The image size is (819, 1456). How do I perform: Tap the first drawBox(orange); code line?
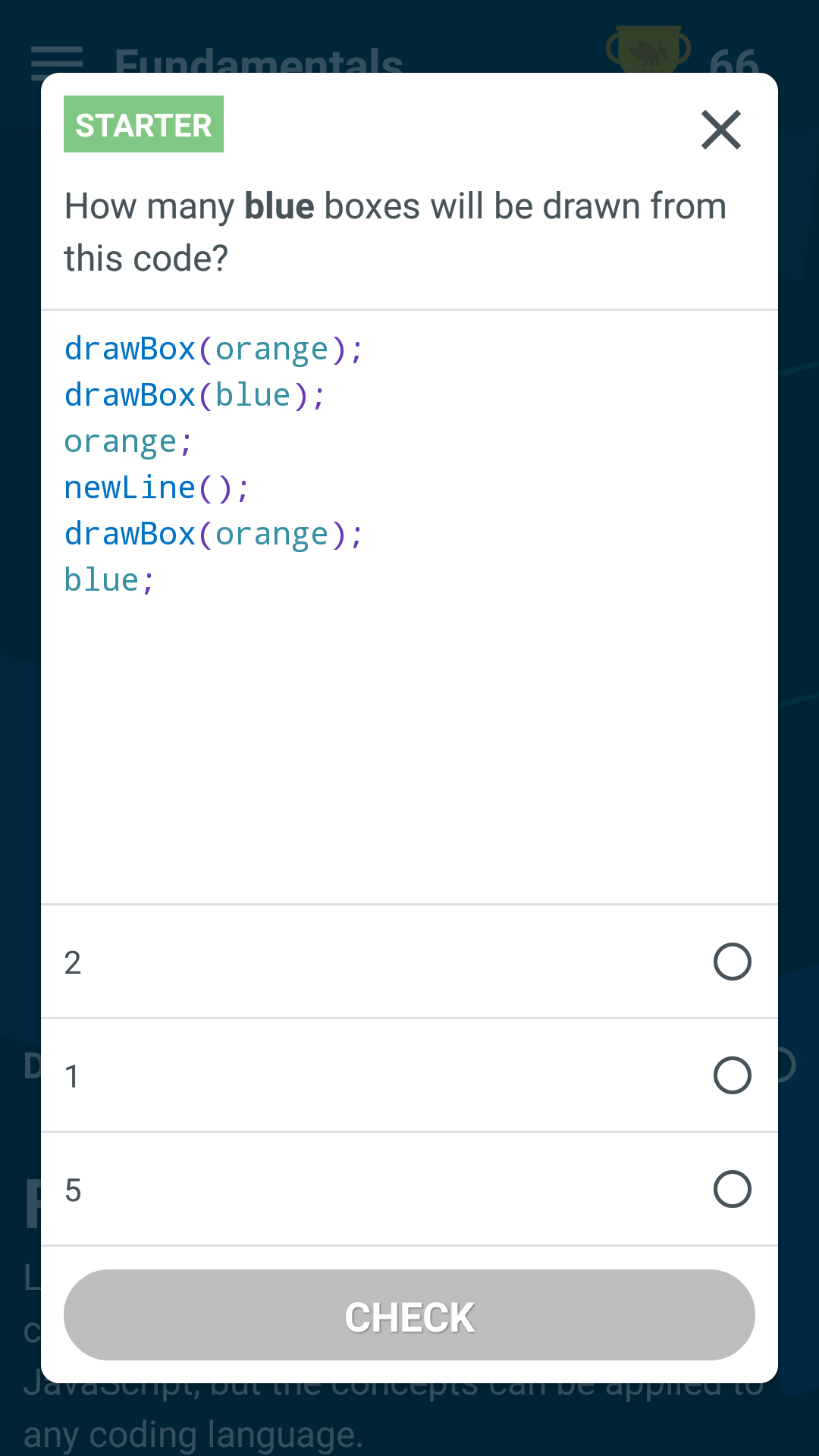pos(214,349)
